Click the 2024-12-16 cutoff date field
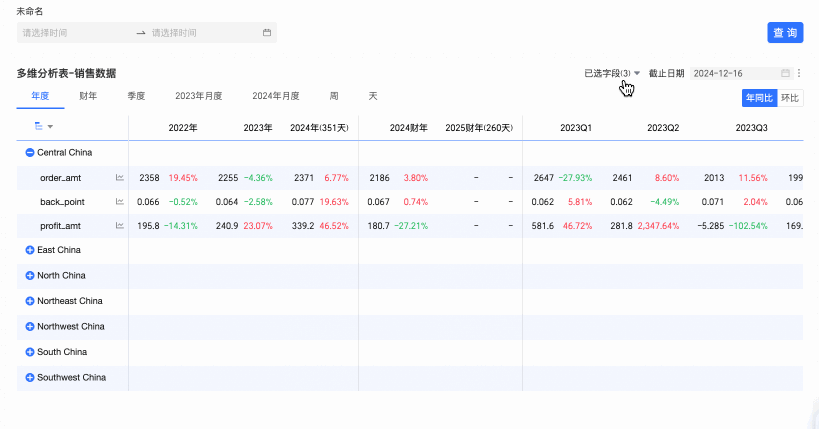819x429 pixels. [733, 74]
